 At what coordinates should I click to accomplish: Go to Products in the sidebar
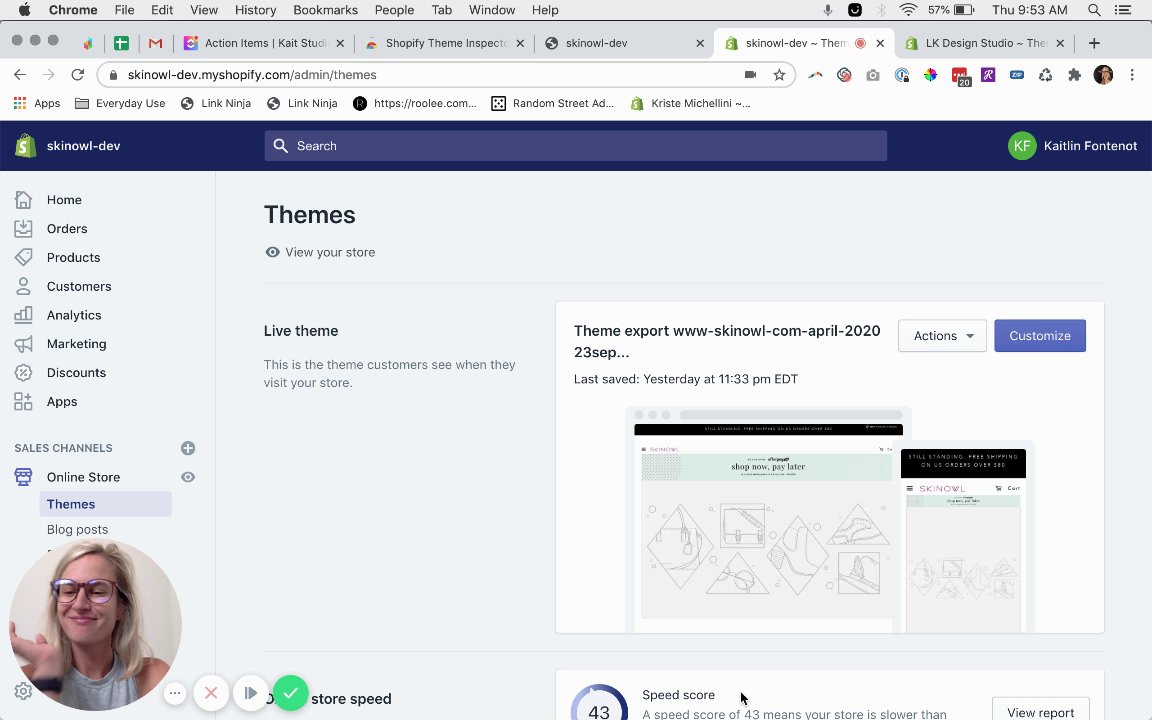pyautogui.click(x=73, y=257)
